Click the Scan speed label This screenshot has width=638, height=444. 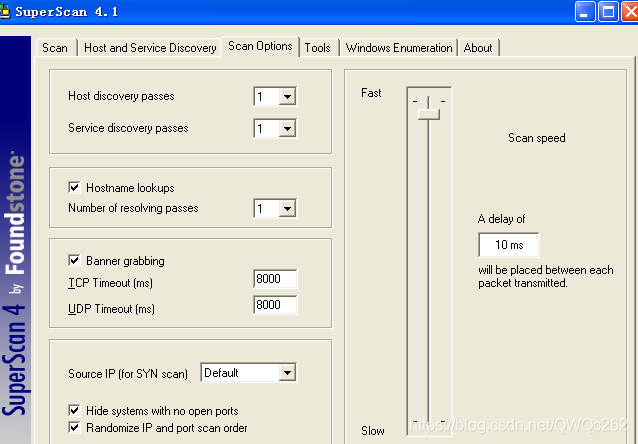[x=537, y=138]
